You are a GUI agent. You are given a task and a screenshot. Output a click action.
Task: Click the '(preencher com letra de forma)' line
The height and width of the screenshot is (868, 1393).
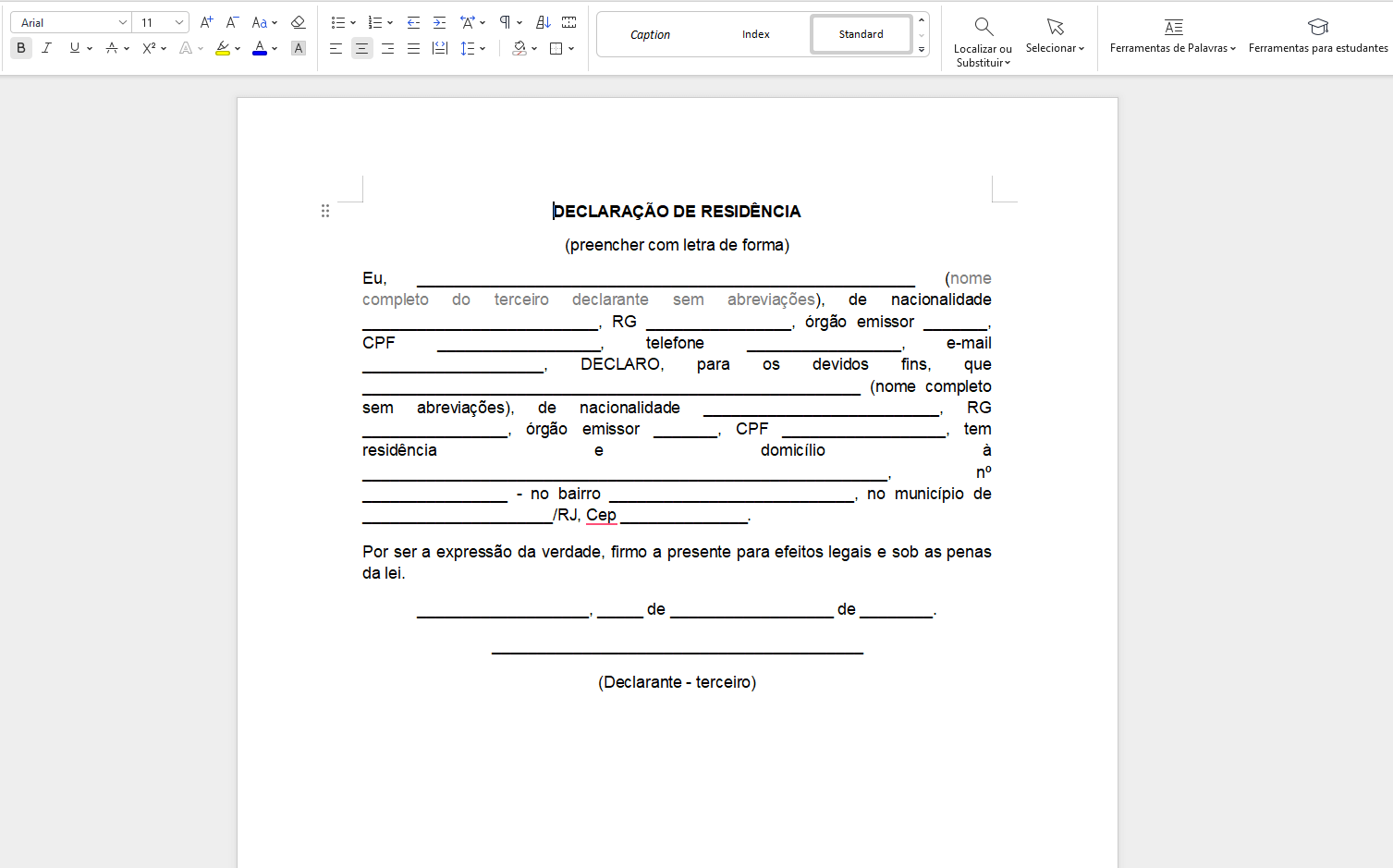[677, 245]
